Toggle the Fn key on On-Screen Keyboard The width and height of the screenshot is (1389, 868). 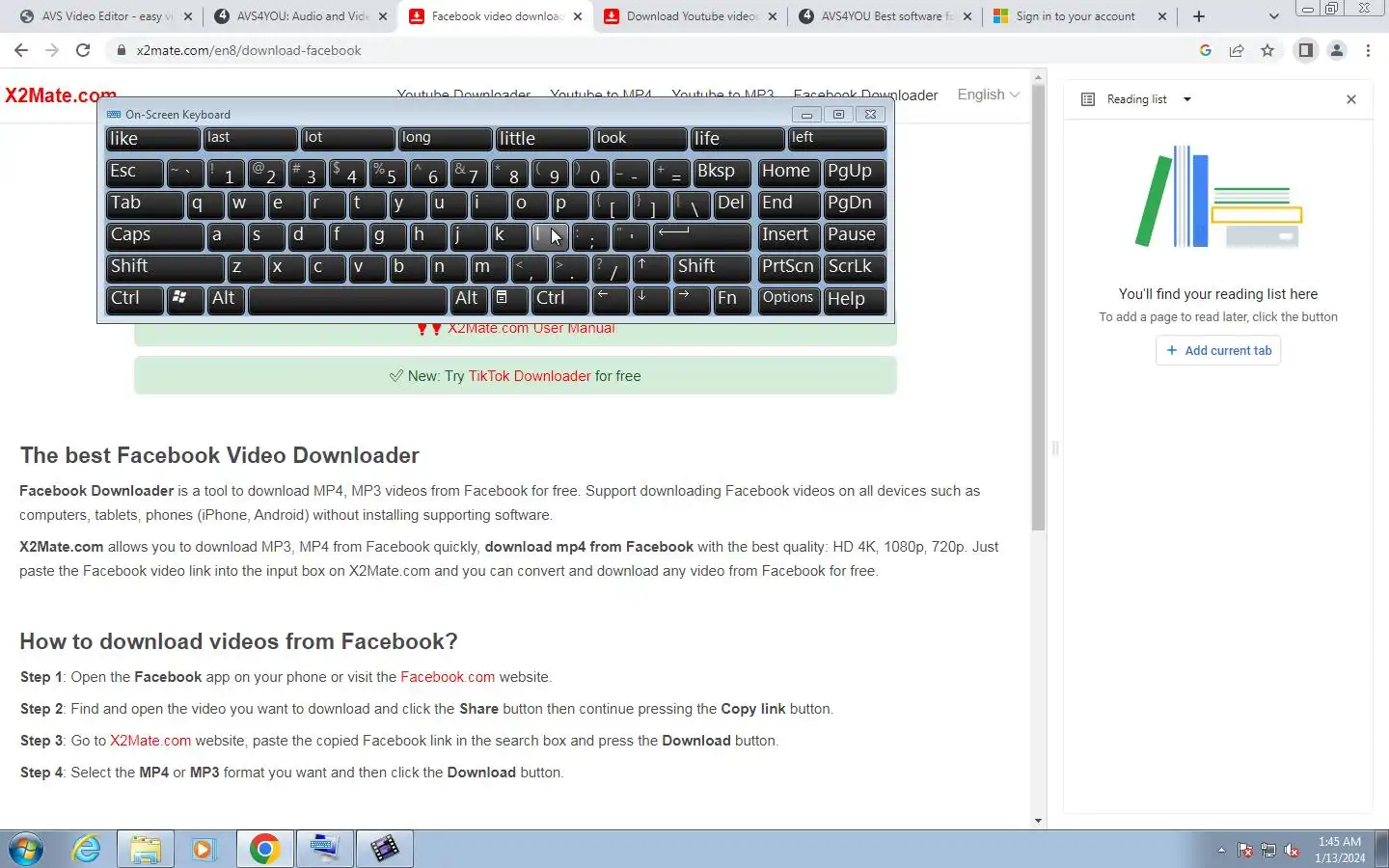tap(732, 300)
